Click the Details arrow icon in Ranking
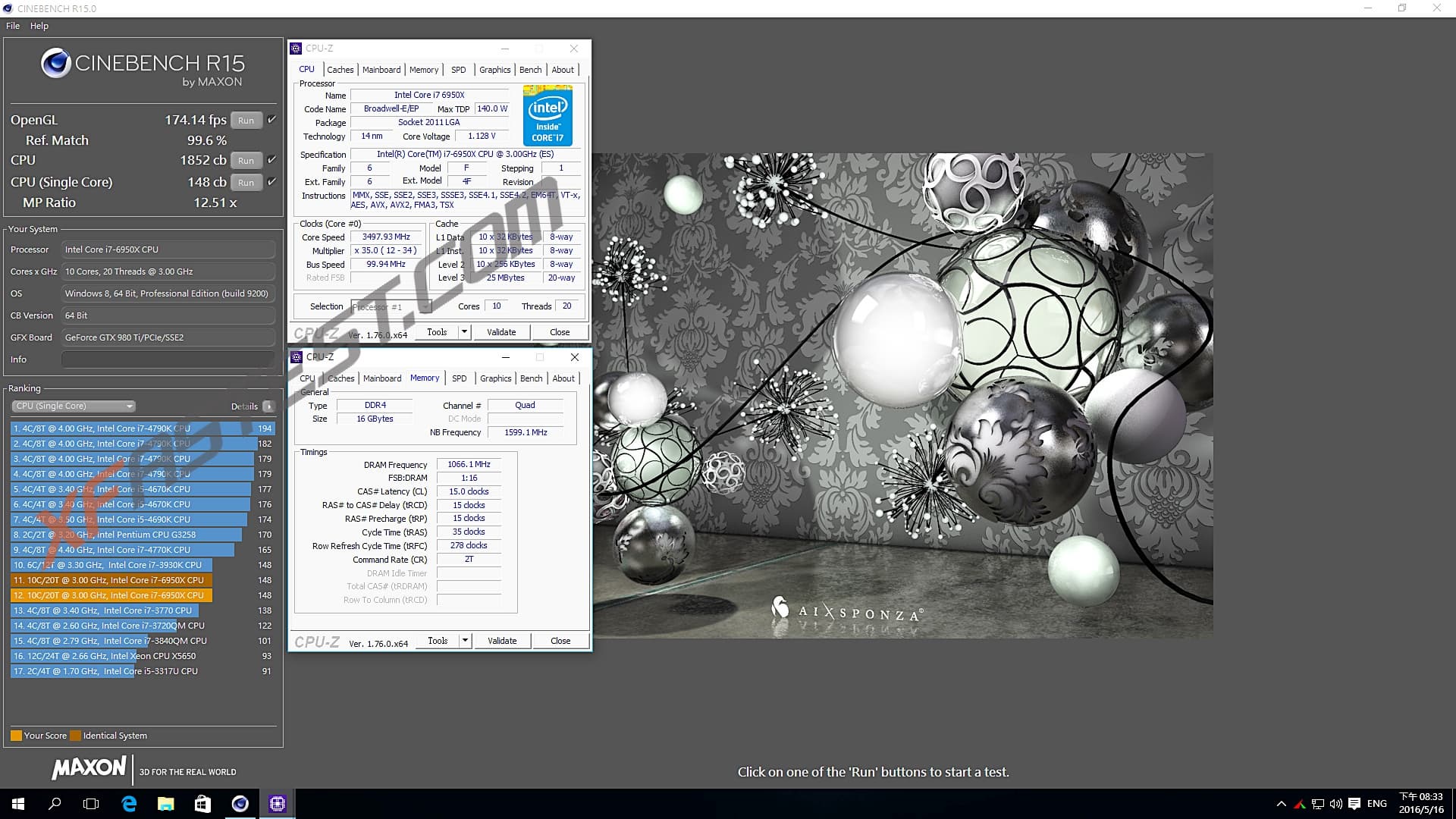 [268, 406]
